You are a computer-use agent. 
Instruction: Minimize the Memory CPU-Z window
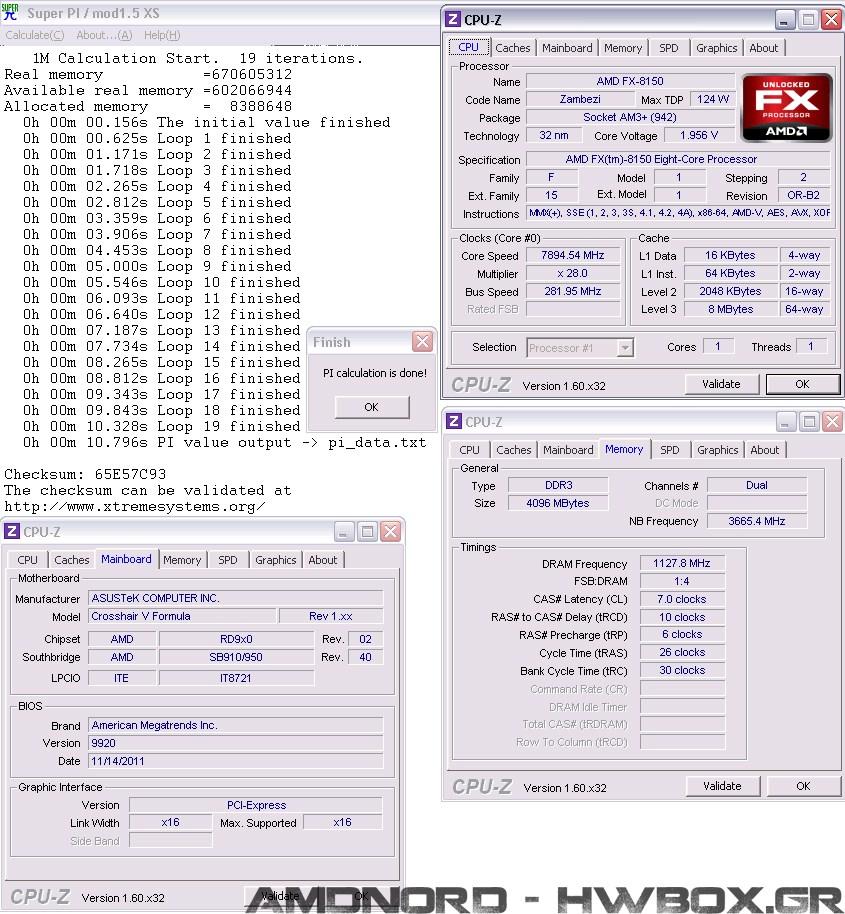coord(786,422)
